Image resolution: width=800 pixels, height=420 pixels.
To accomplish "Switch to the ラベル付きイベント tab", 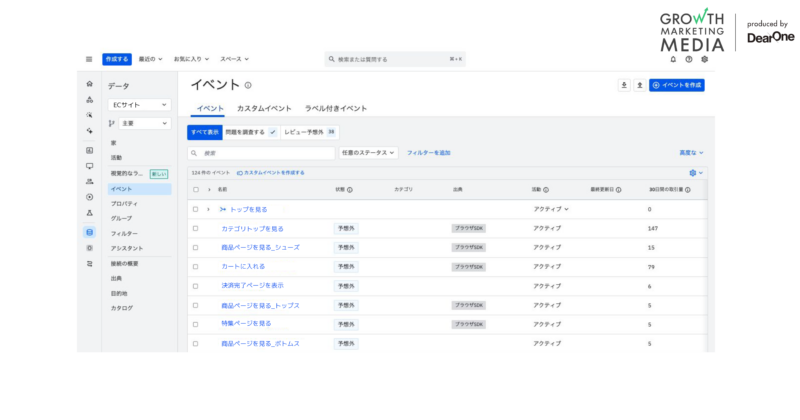I will click(x=336, y=108).
